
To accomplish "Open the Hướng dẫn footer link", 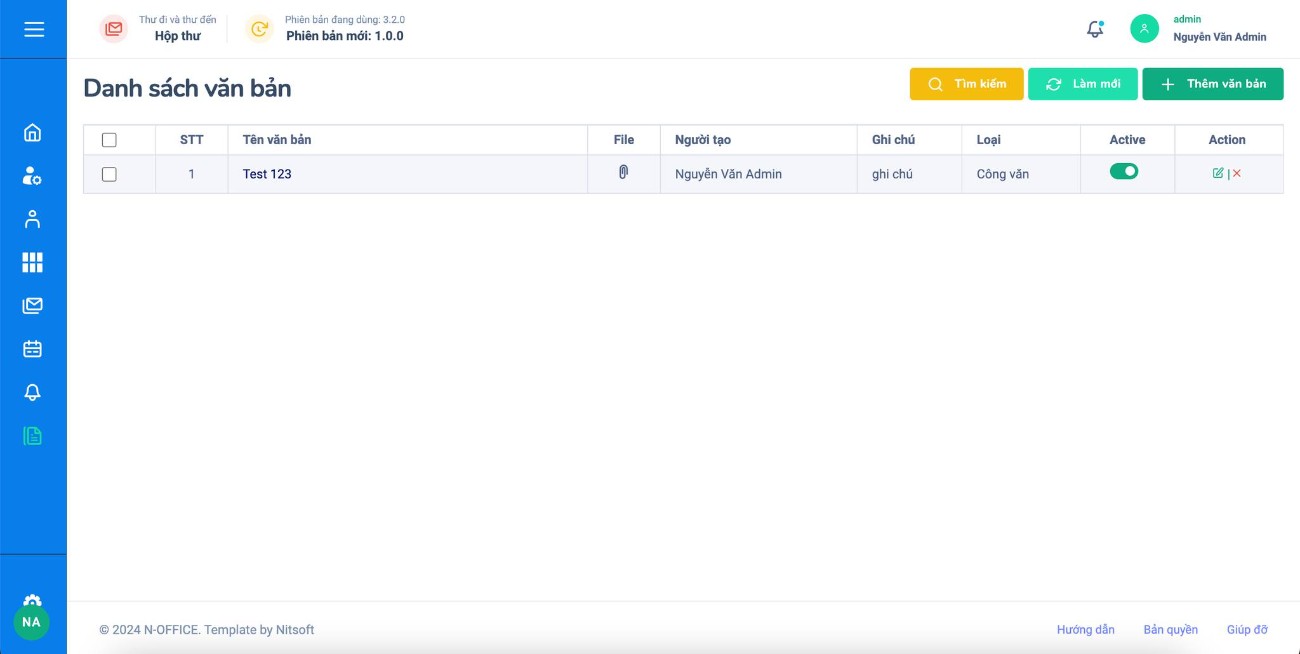I will coord(1085,630).
